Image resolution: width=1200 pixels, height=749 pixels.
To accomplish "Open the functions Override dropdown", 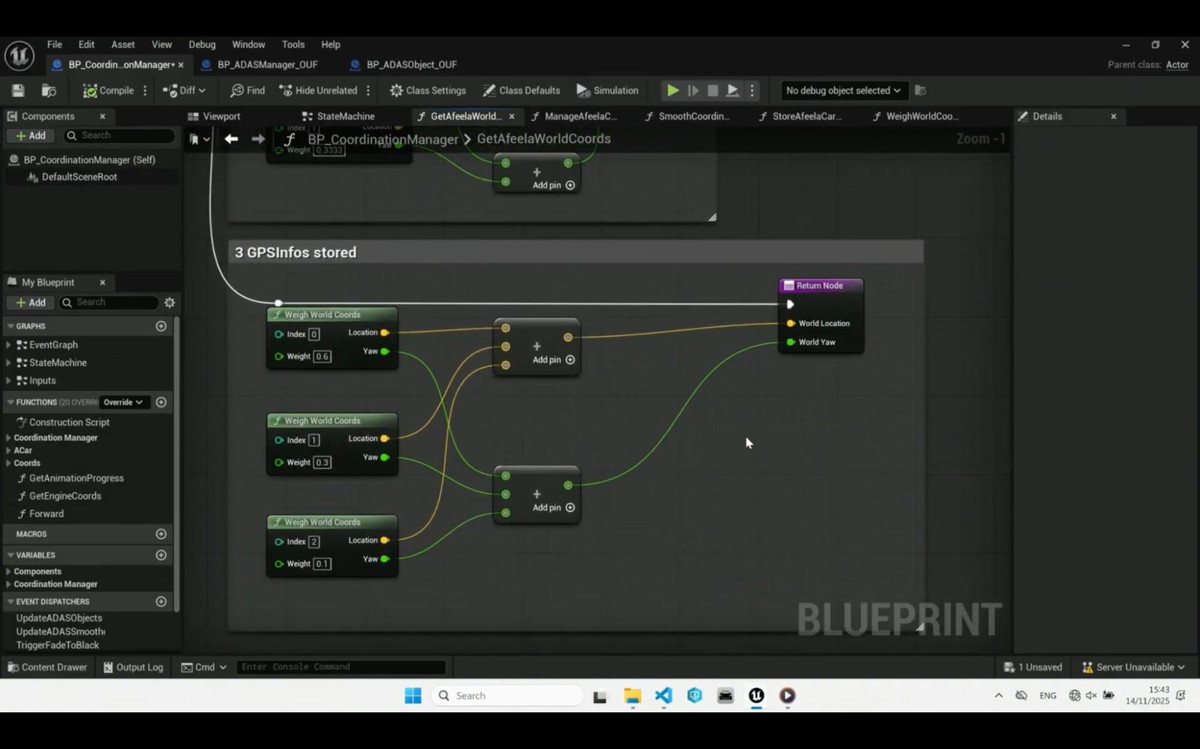I will click(x=123, y=402).
